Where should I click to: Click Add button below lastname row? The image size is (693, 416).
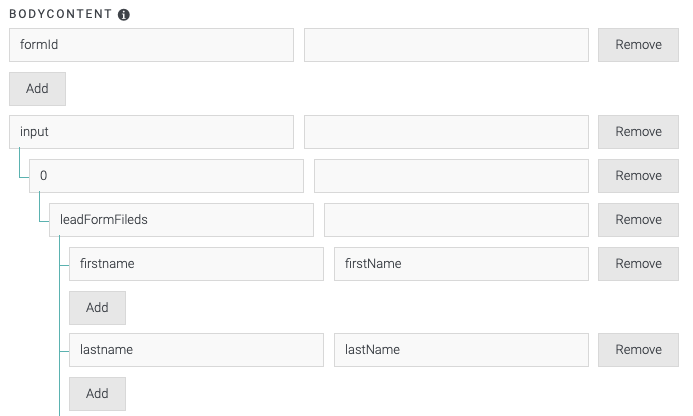97,393
